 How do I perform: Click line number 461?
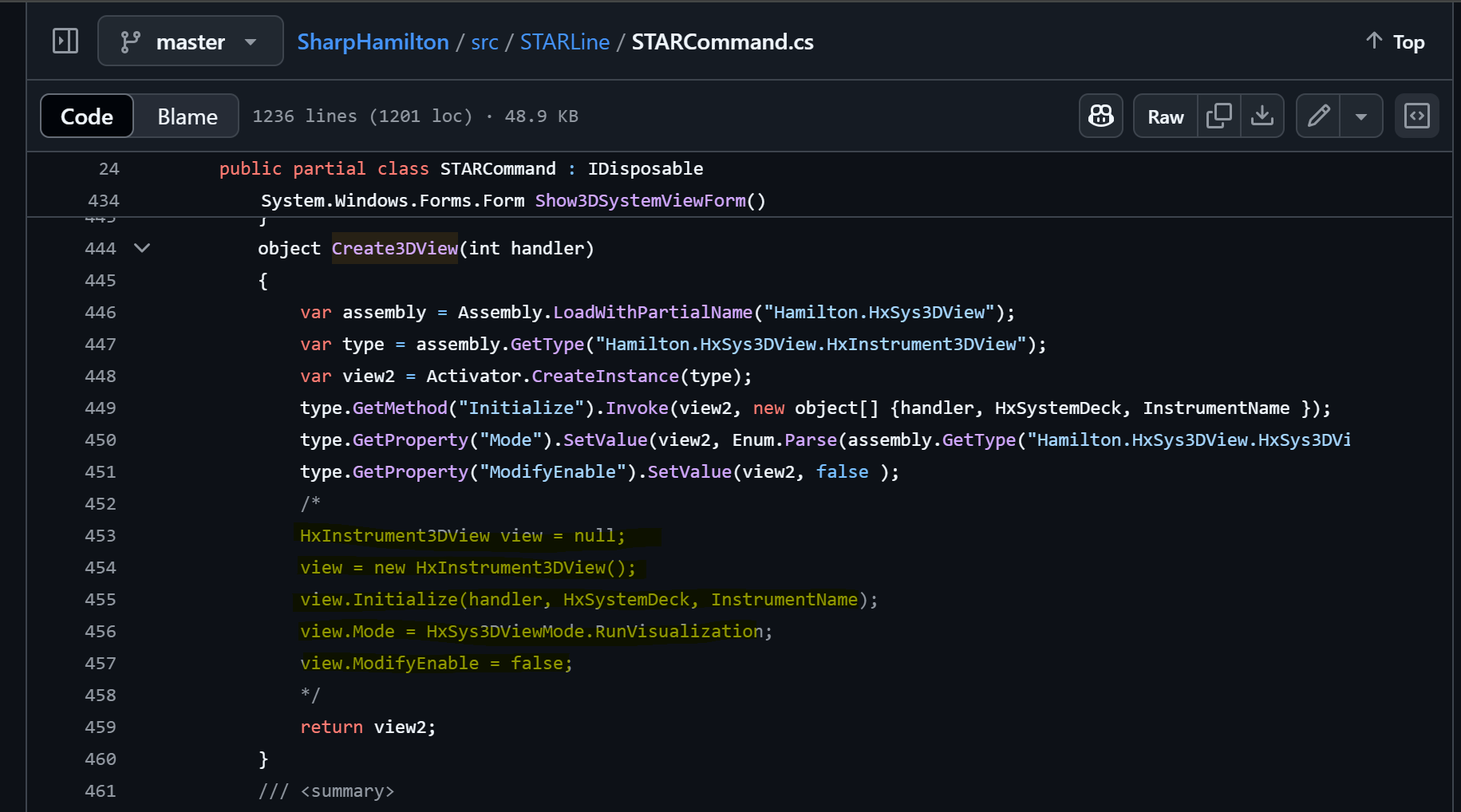(x=101, y=790)
